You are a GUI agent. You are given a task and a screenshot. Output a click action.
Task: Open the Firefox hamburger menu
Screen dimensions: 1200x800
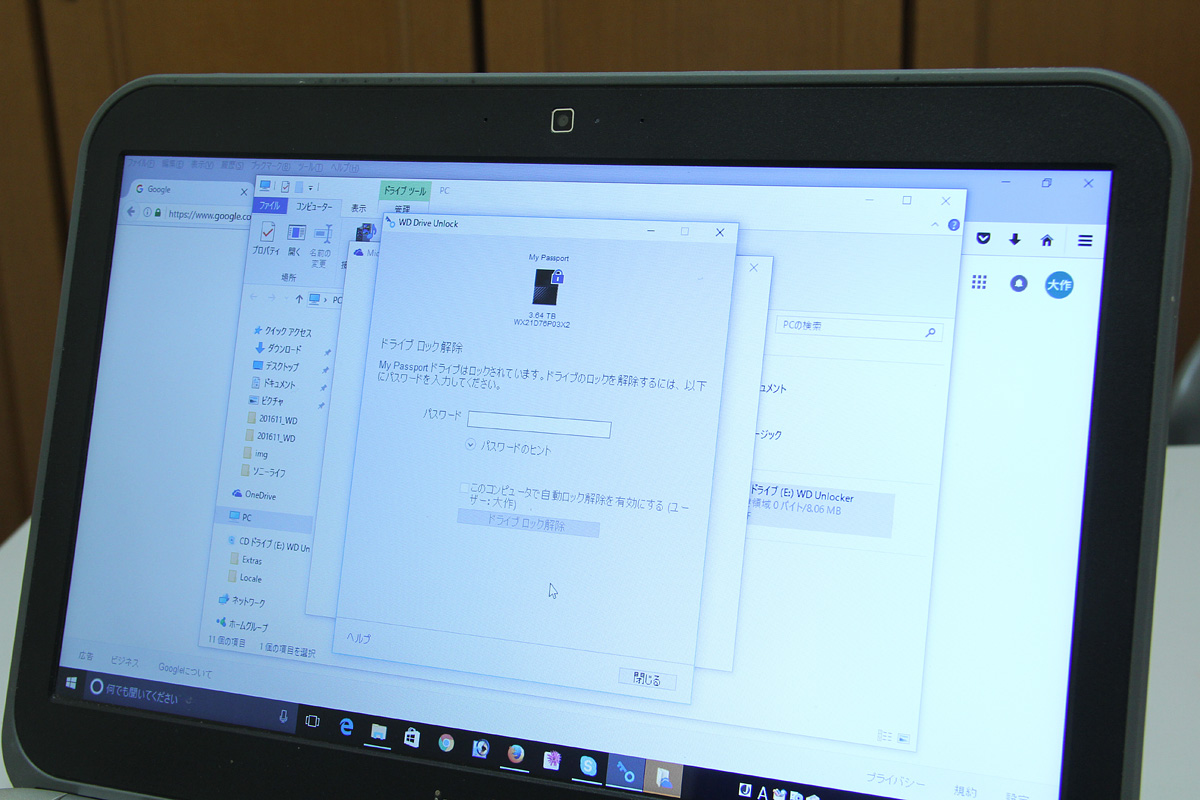pyautogui.click(x=1085, y=241)
